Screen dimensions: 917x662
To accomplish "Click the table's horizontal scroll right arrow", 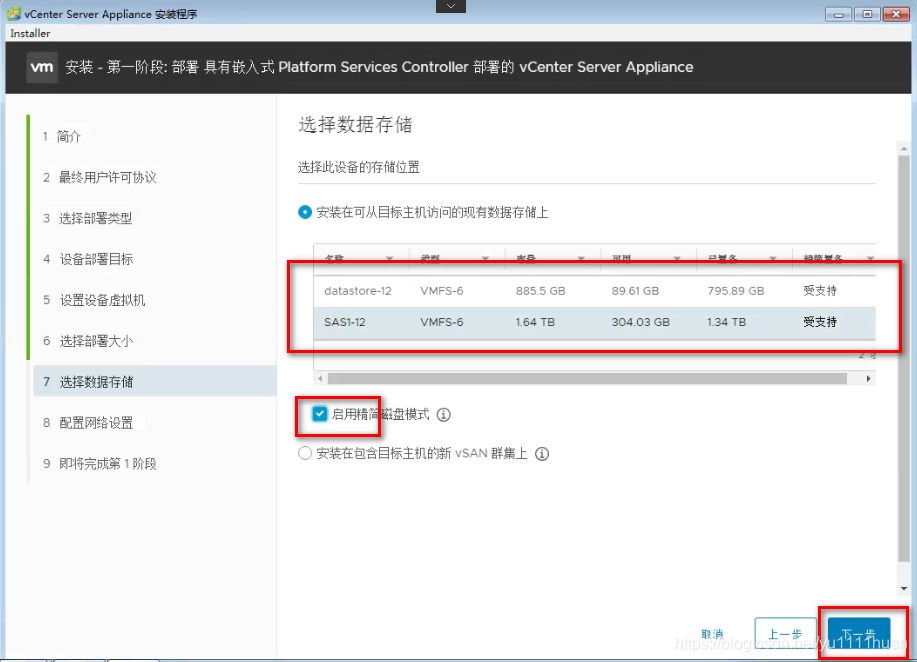I will [x=868, y=379].
